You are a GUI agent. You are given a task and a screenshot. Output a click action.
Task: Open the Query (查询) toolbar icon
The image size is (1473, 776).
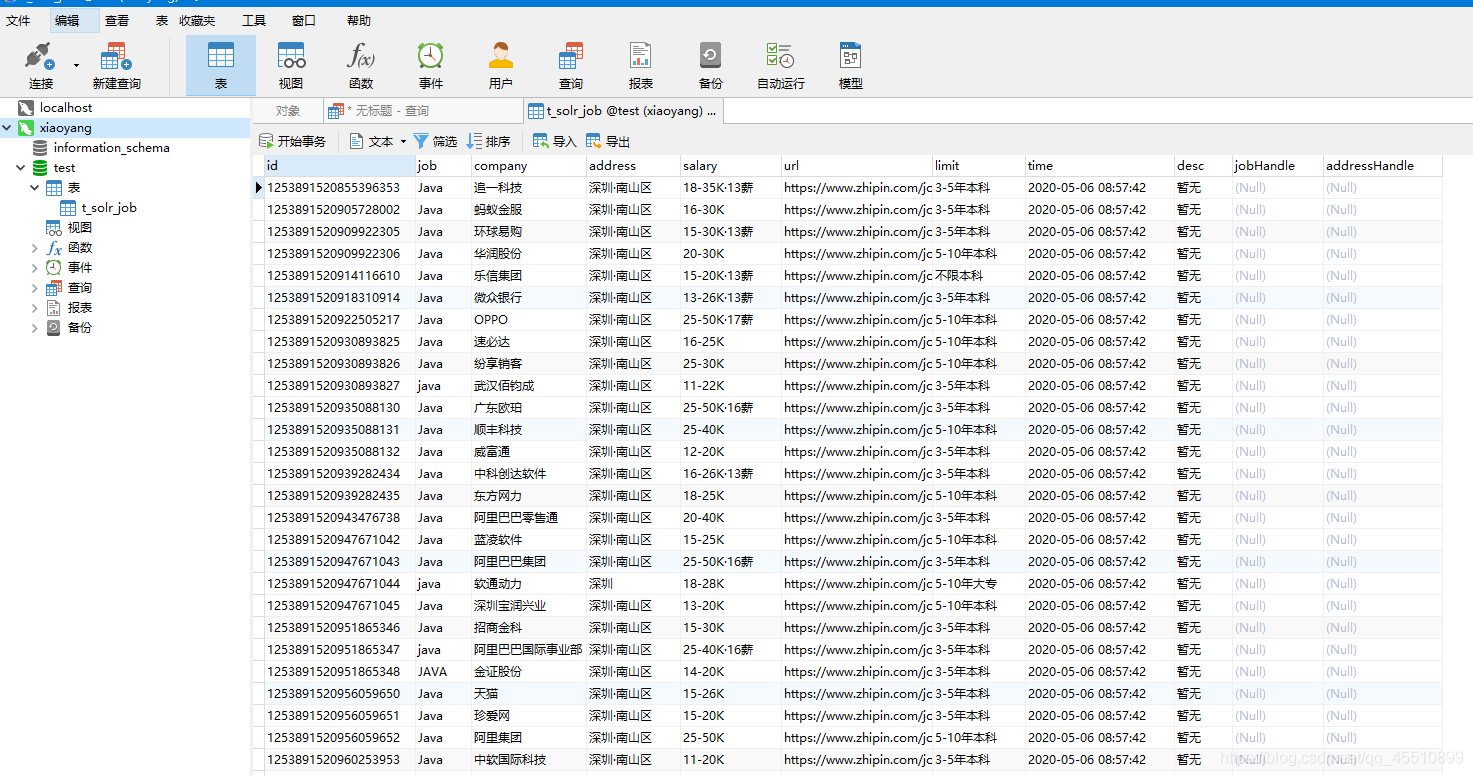coord(571,56)
